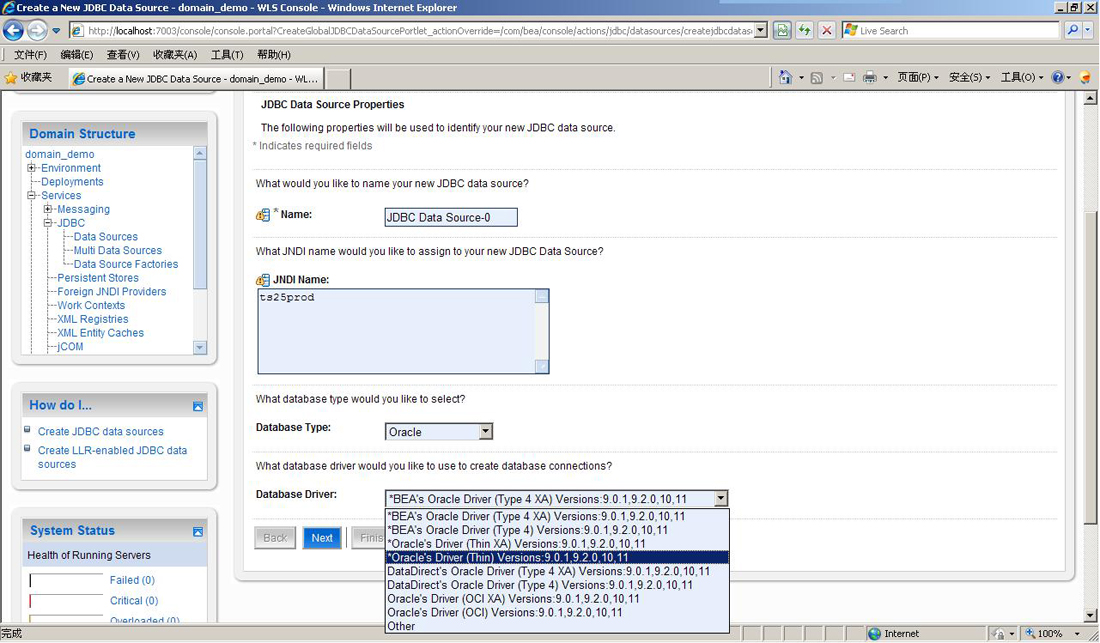Open Work Contexts in the tree

click(91, 306)
